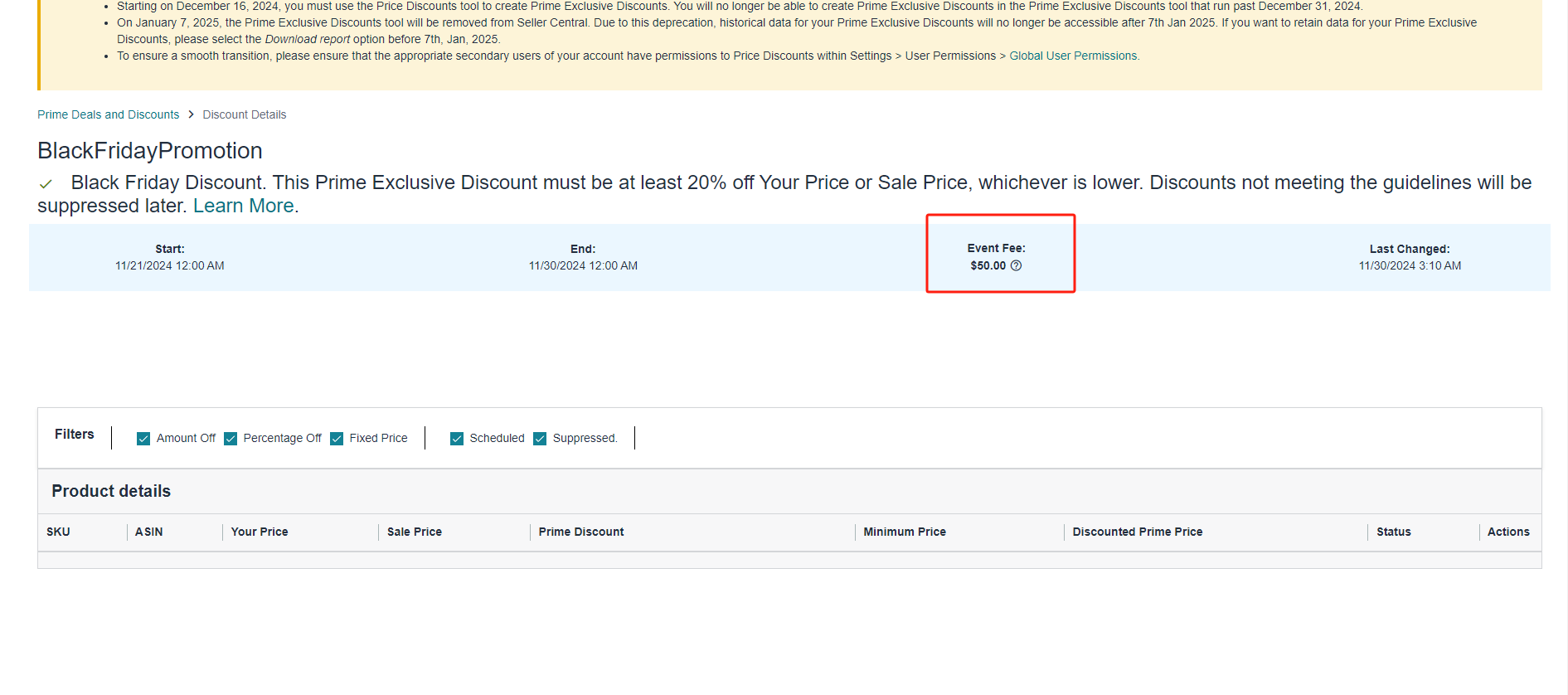Uncheck the Scheduled status filter

pos(457,439)
